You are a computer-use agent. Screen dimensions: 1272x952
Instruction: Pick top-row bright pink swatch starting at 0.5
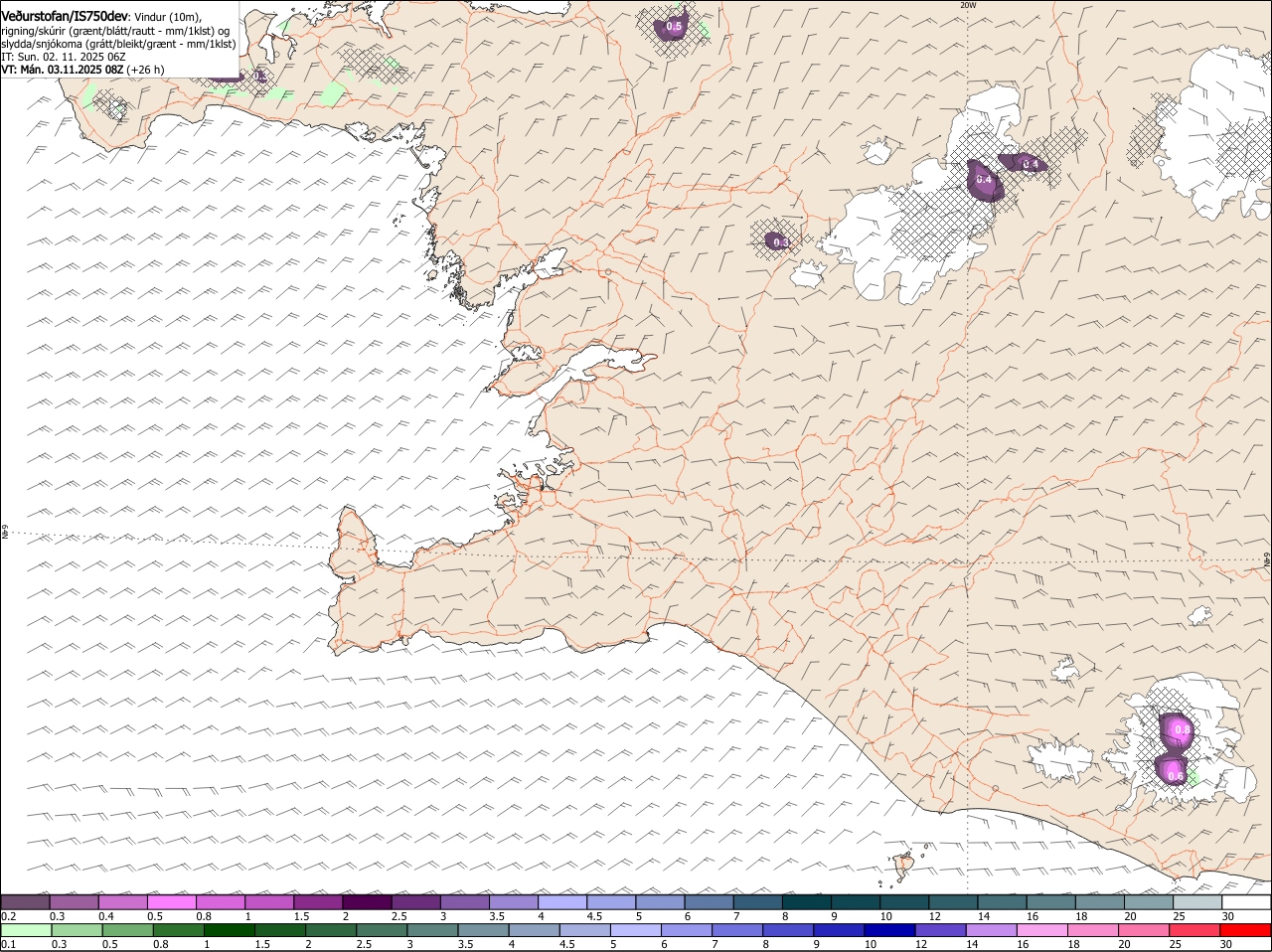171,902
